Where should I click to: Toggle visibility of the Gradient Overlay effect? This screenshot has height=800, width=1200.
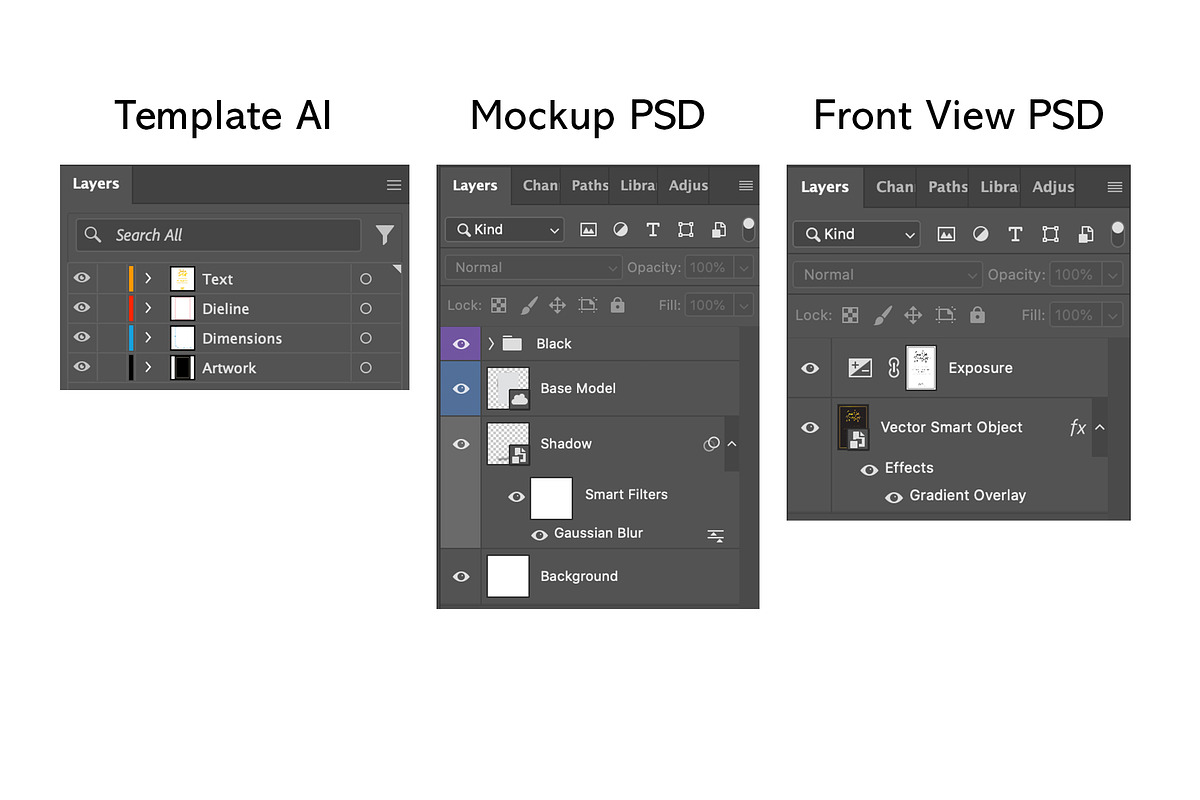(x=894, y=497)
